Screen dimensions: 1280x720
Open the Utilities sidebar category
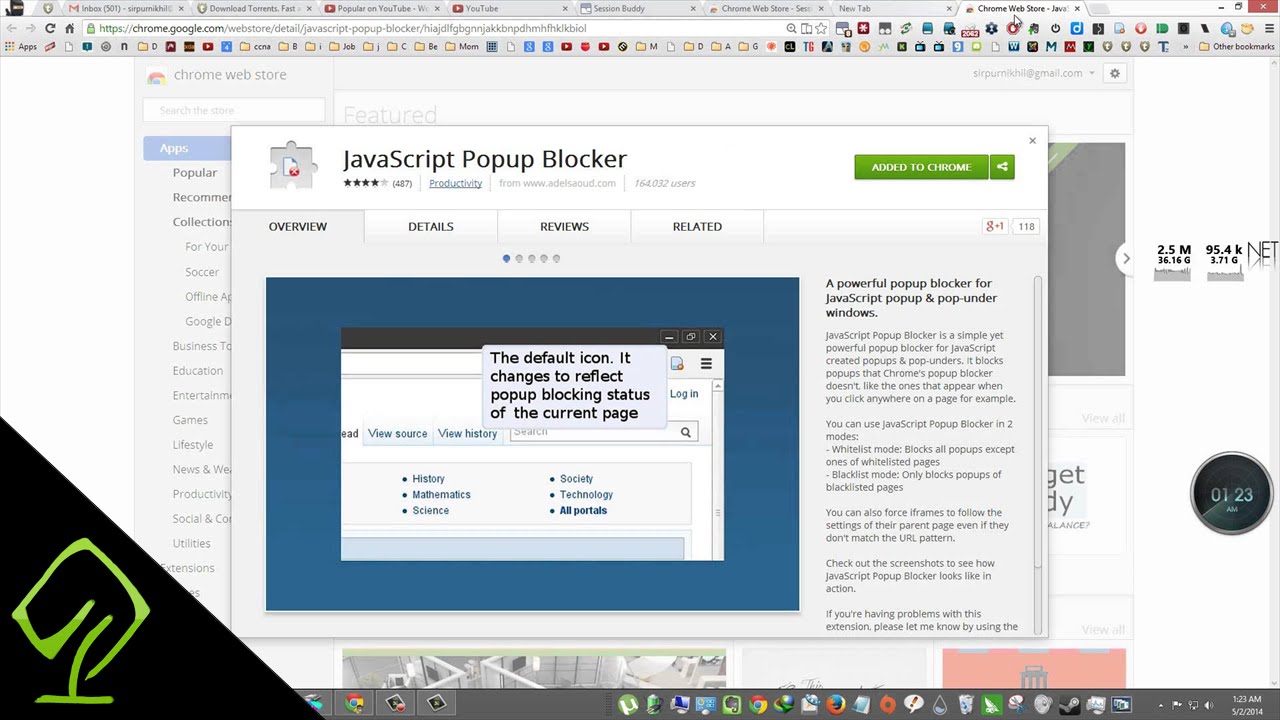pyautogui.click(x=191, y=543)
